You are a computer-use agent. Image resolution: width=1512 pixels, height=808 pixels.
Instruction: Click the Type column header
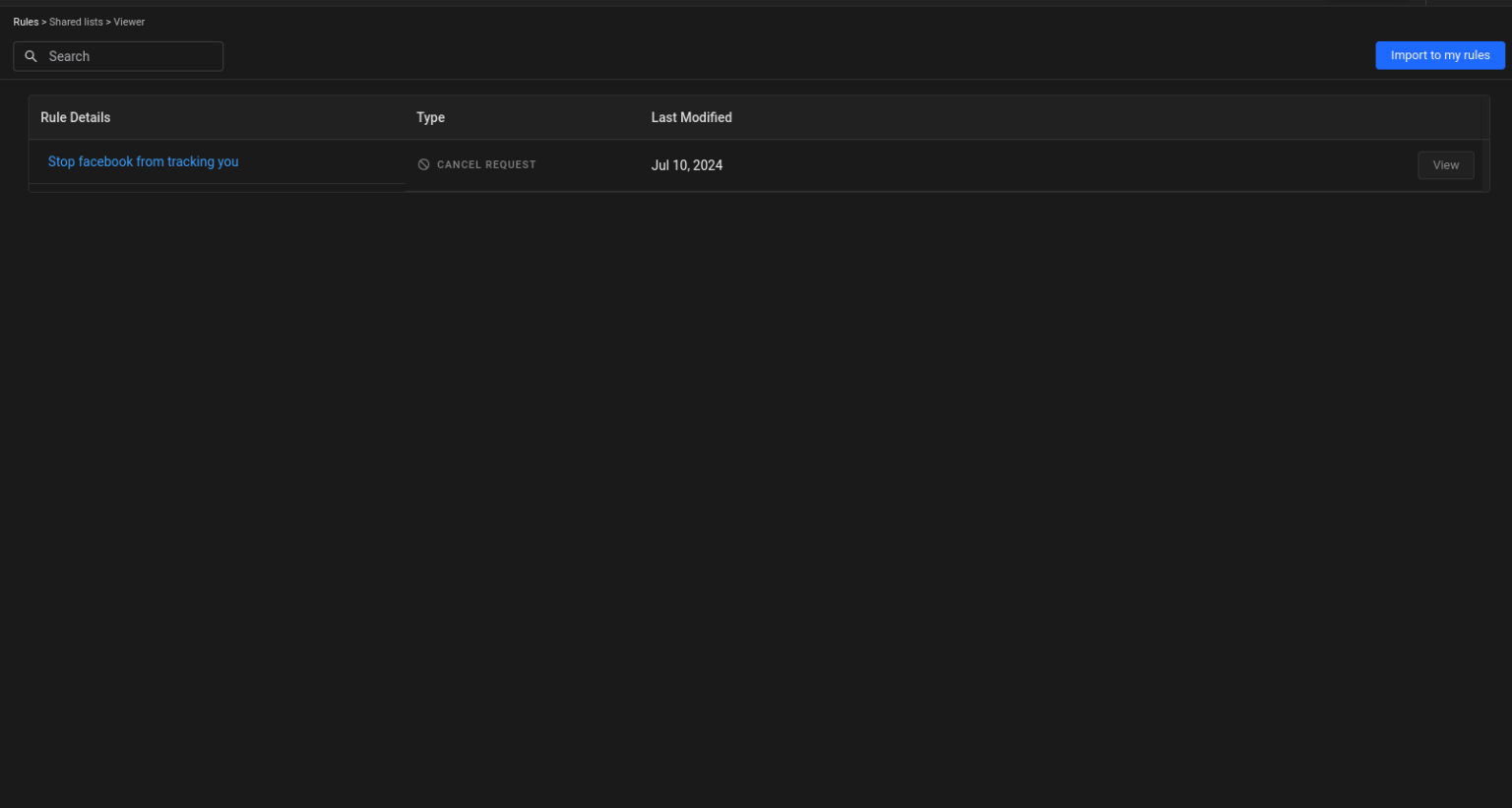(430, 117)
